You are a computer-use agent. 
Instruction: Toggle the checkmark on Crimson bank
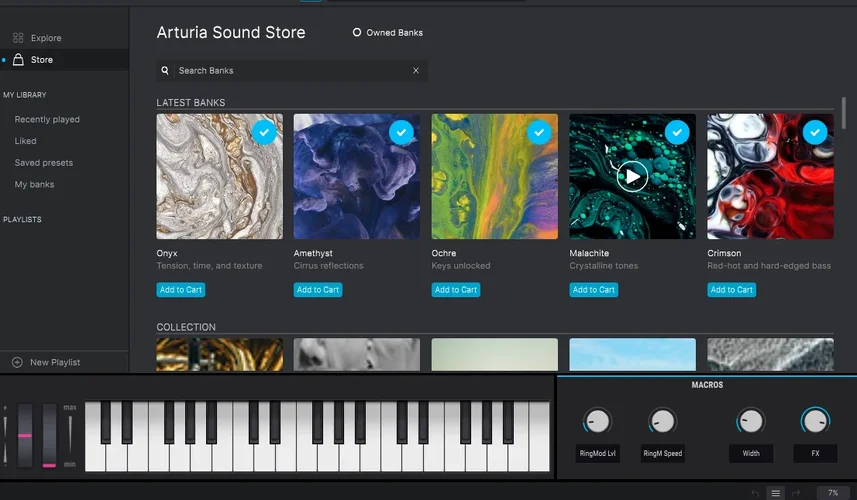(815, 132)
